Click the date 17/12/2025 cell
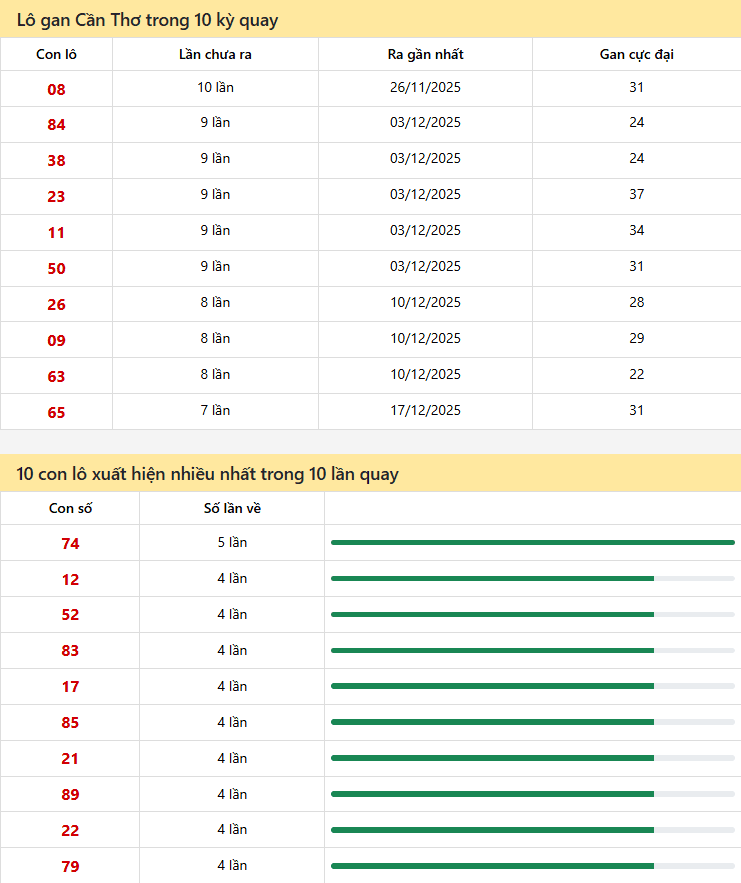Image resolution: width=741 pixels, height=883 pixels. [x=425, y=410]
